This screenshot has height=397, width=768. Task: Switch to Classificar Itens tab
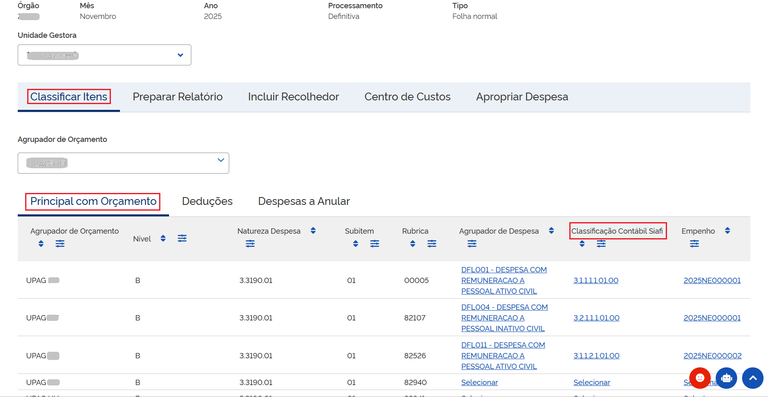click(x=69, y=97)
